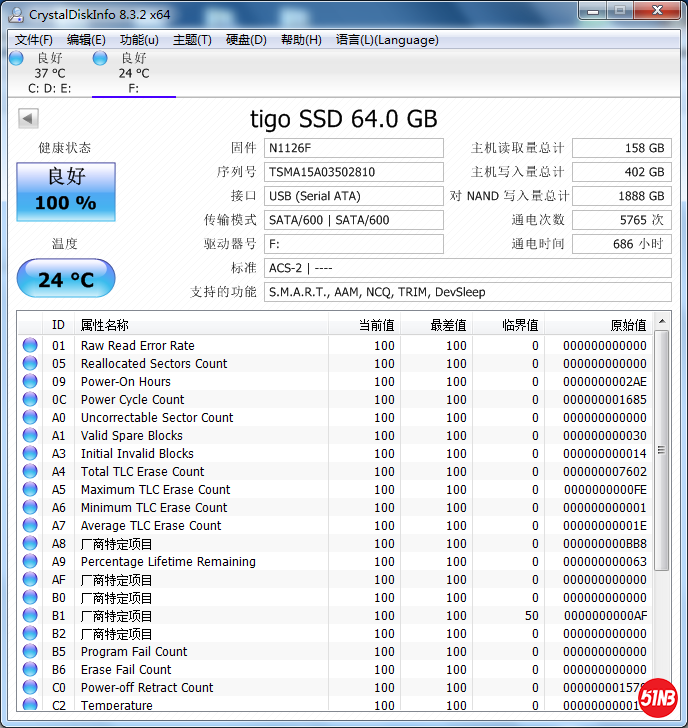Click the status orb for Program Fail Count
Viewport: 688px width, 728px height.
click(x=30, y=652)
